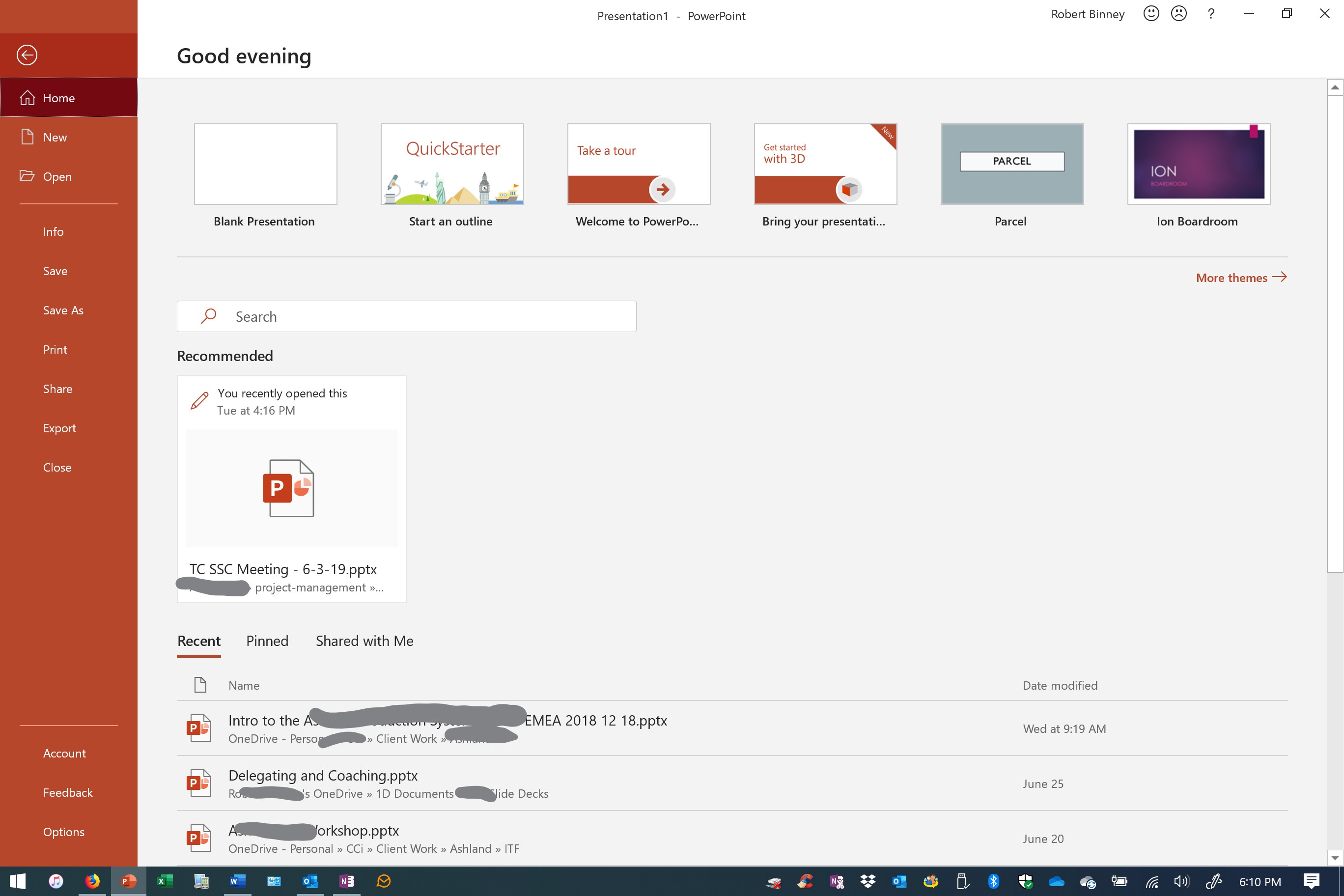Open Delegating and Coaching.pptx file
Screen dimensions: 1344x896
pyautogui.click(x=323, y=776)
